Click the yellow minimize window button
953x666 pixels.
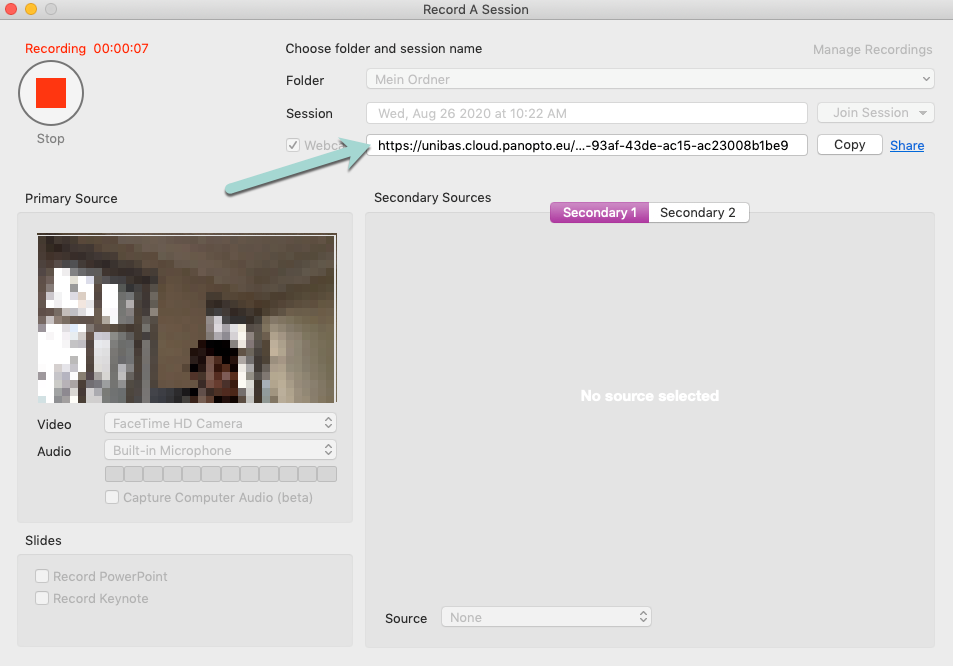click(31, 10)
